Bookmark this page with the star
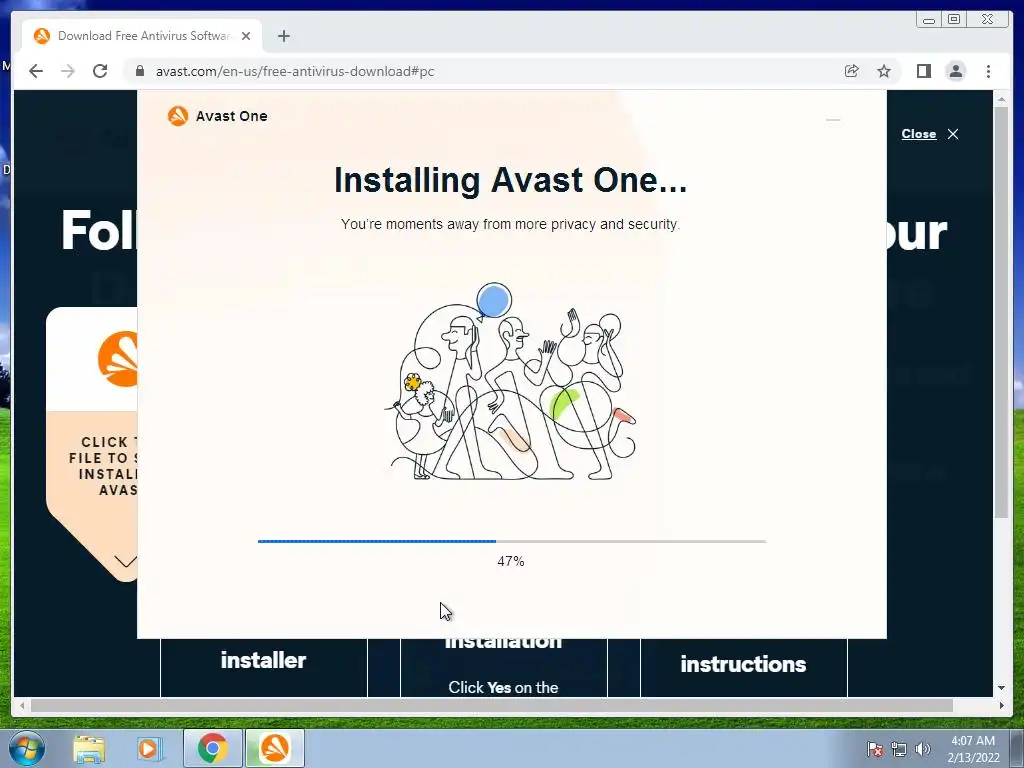Image resolution: width=1024 pixels, height=768 pixels. coord(884,71)
